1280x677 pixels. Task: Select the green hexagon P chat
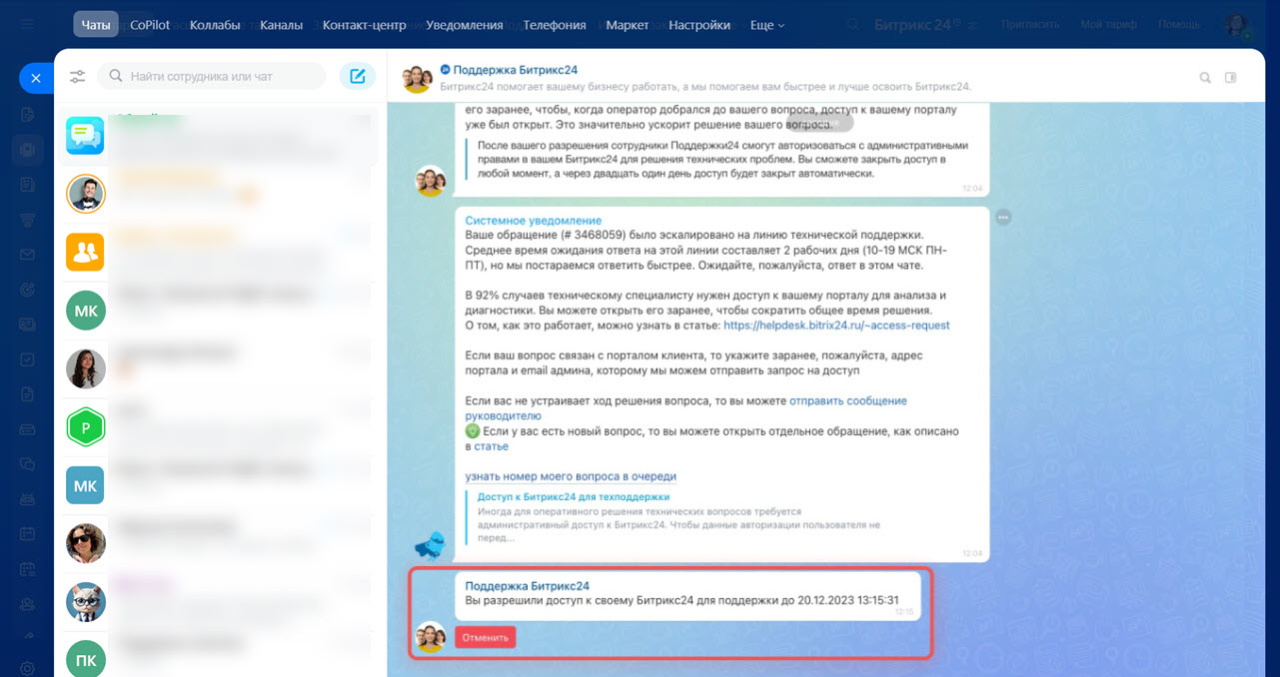[x=85, y=427]
